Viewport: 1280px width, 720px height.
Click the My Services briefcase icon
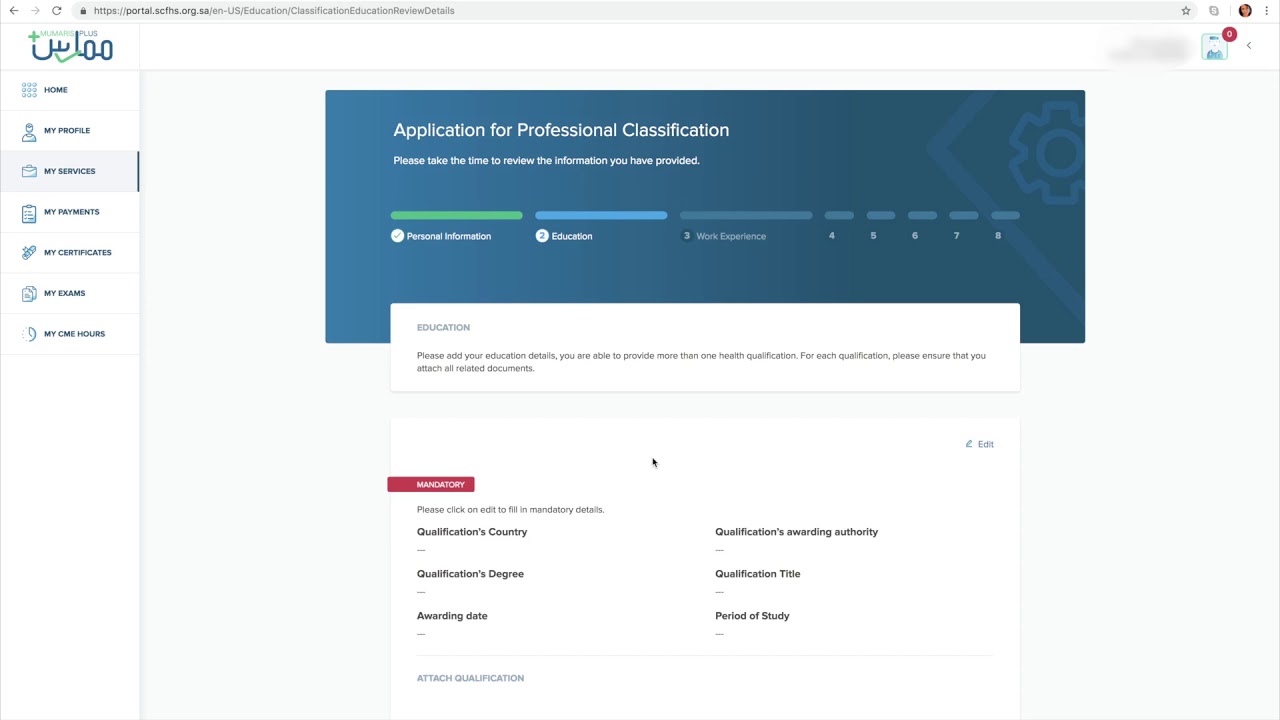point(29,171)
